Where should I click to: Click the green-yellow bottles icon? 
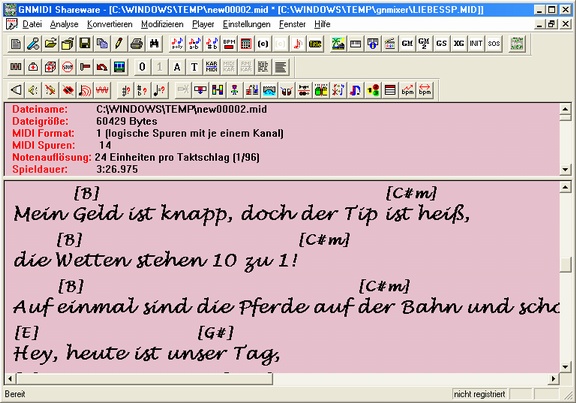tap(321, 90)
